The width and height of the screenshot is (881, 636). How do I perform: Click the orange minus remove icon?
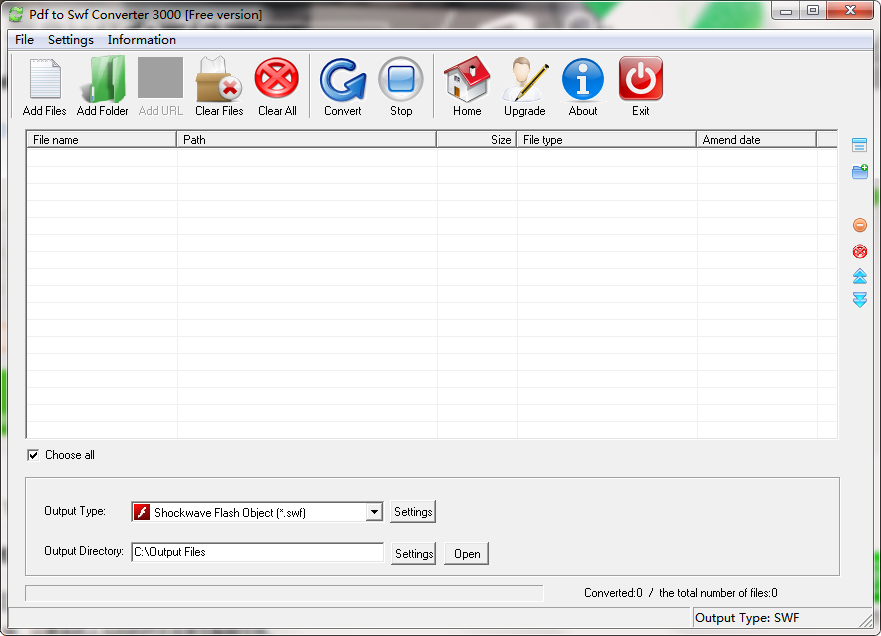860,225
